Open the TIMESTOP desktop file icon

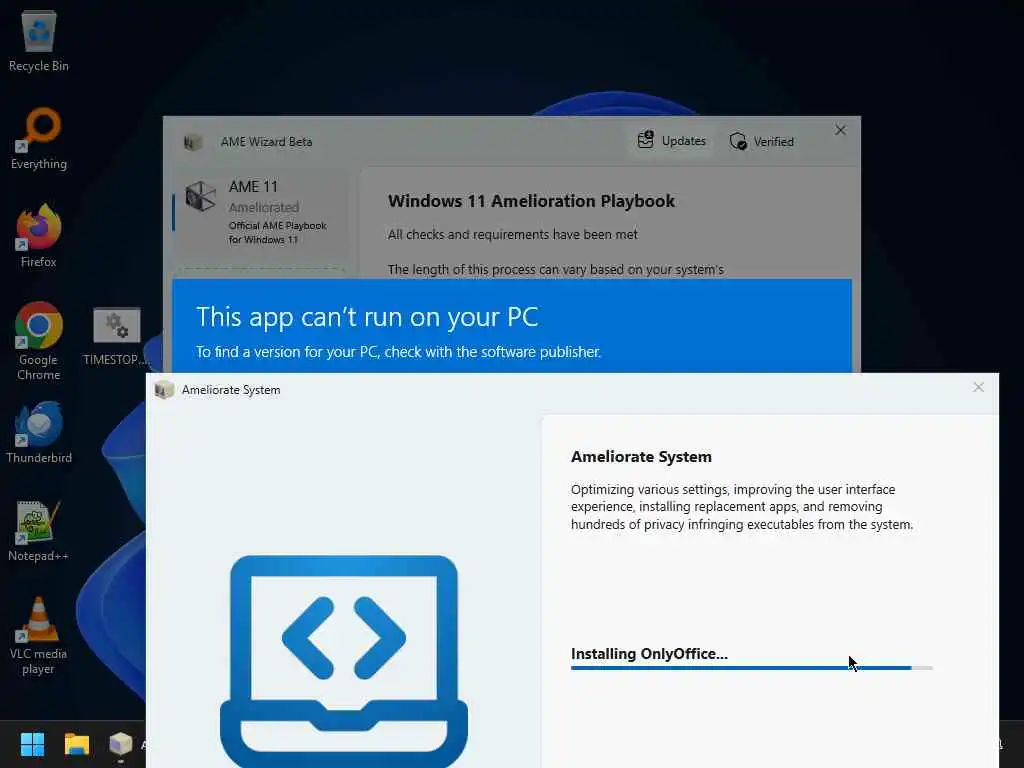click(116, 336)
